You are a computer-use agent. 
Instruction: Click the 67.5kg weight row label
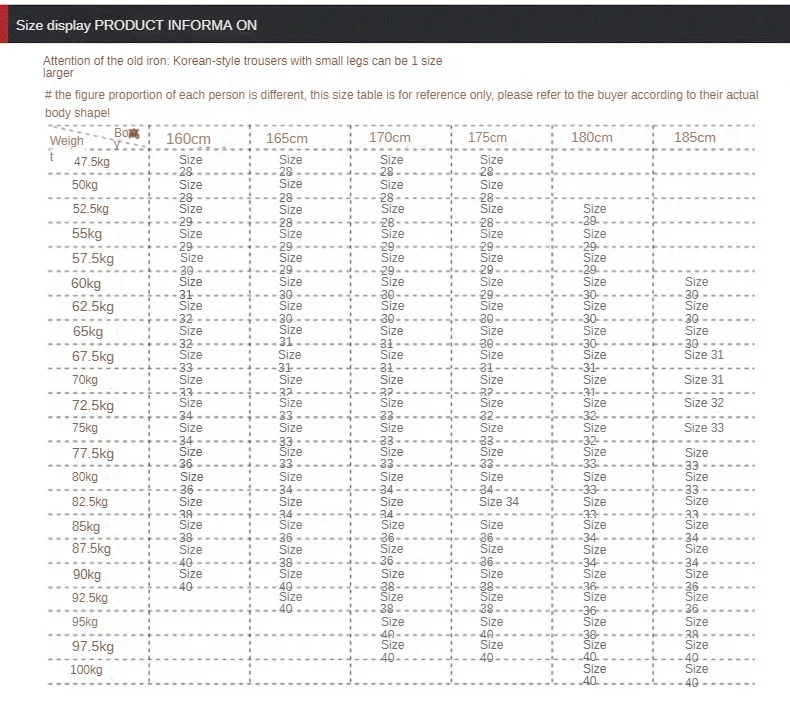(x=93, y=356)
